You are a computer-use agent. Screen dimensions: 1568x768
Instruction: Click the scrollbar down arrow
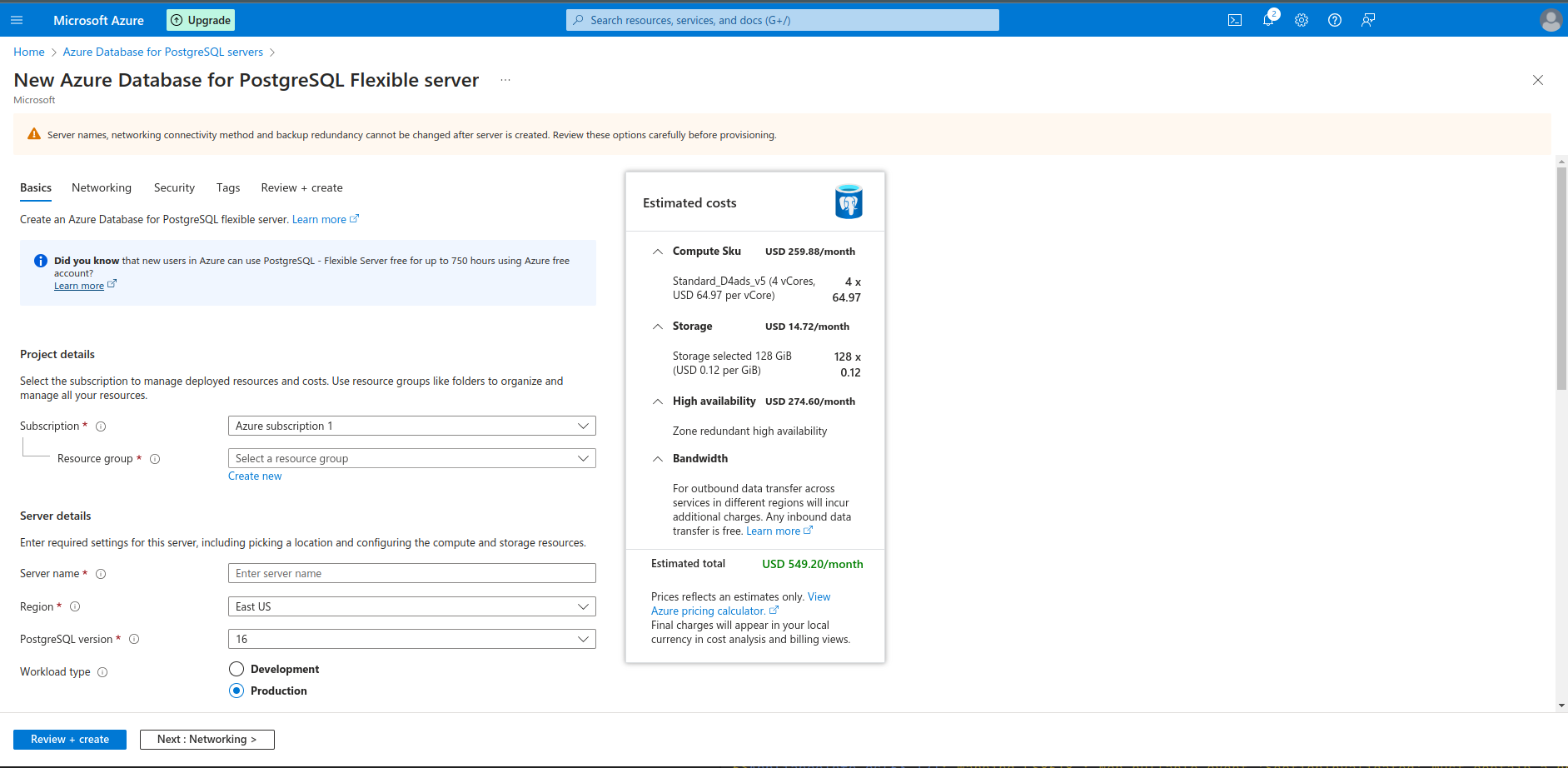click(x=1561, y=706)
